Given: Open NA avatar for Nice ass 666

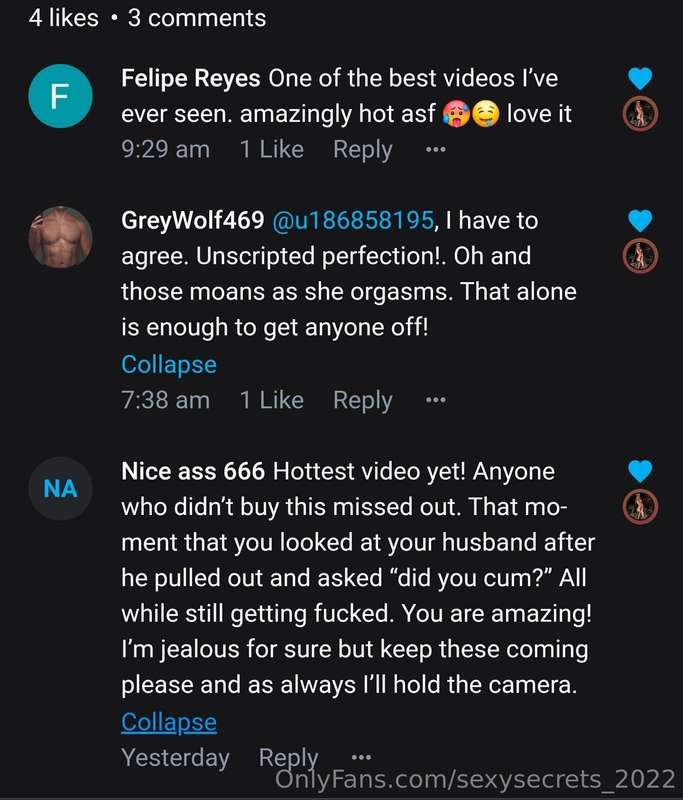Looking at the screenshot, I should coord(60,489).
